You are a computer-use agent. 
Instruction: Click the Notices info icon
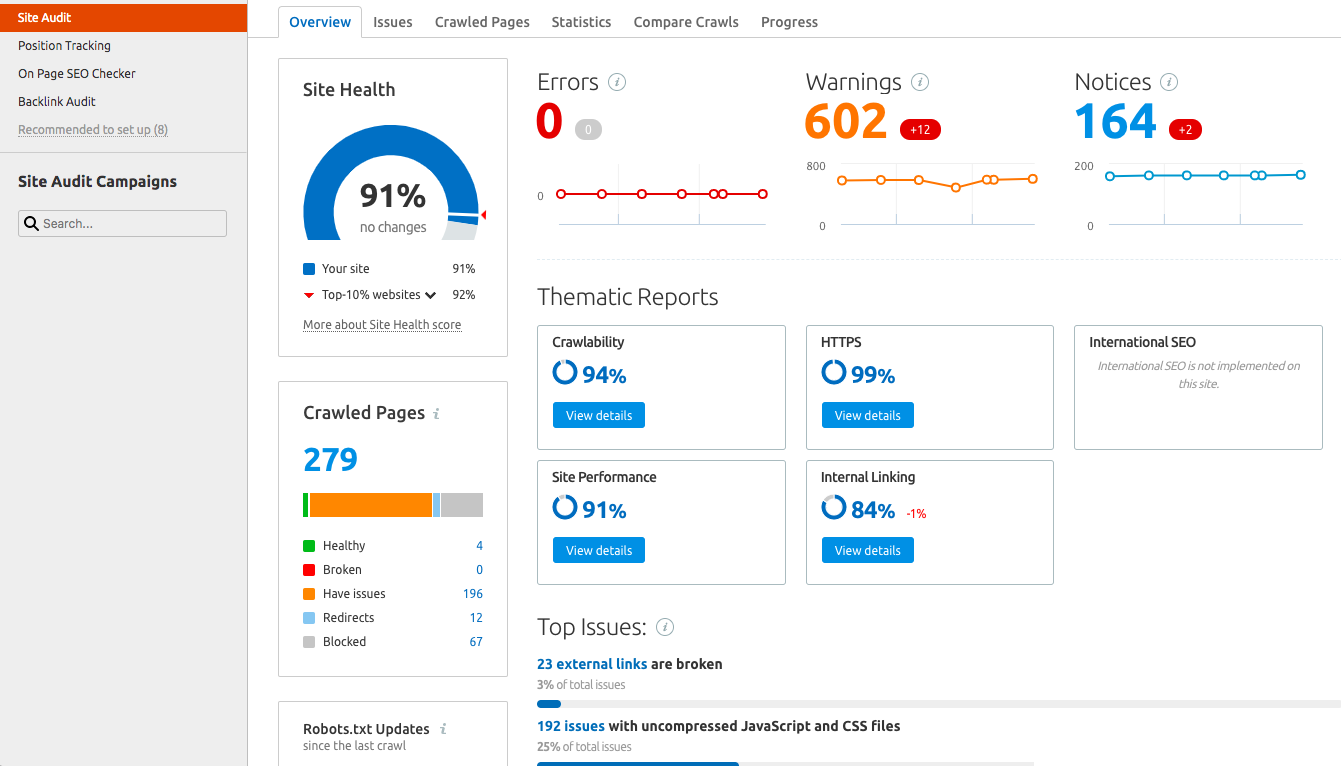click(1169, 82)
